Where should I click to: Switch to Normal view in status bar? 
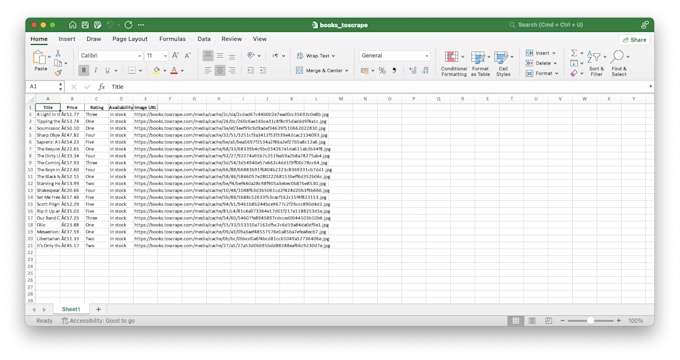click(515, 321)
